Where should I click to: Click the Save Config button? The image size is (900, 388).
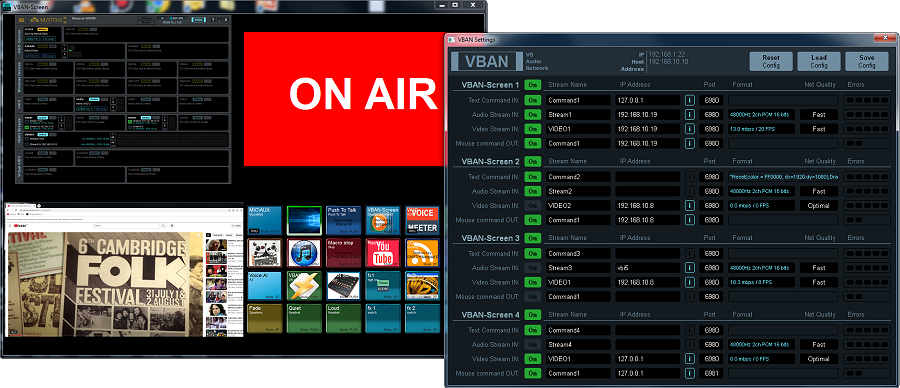click(866, 61)
